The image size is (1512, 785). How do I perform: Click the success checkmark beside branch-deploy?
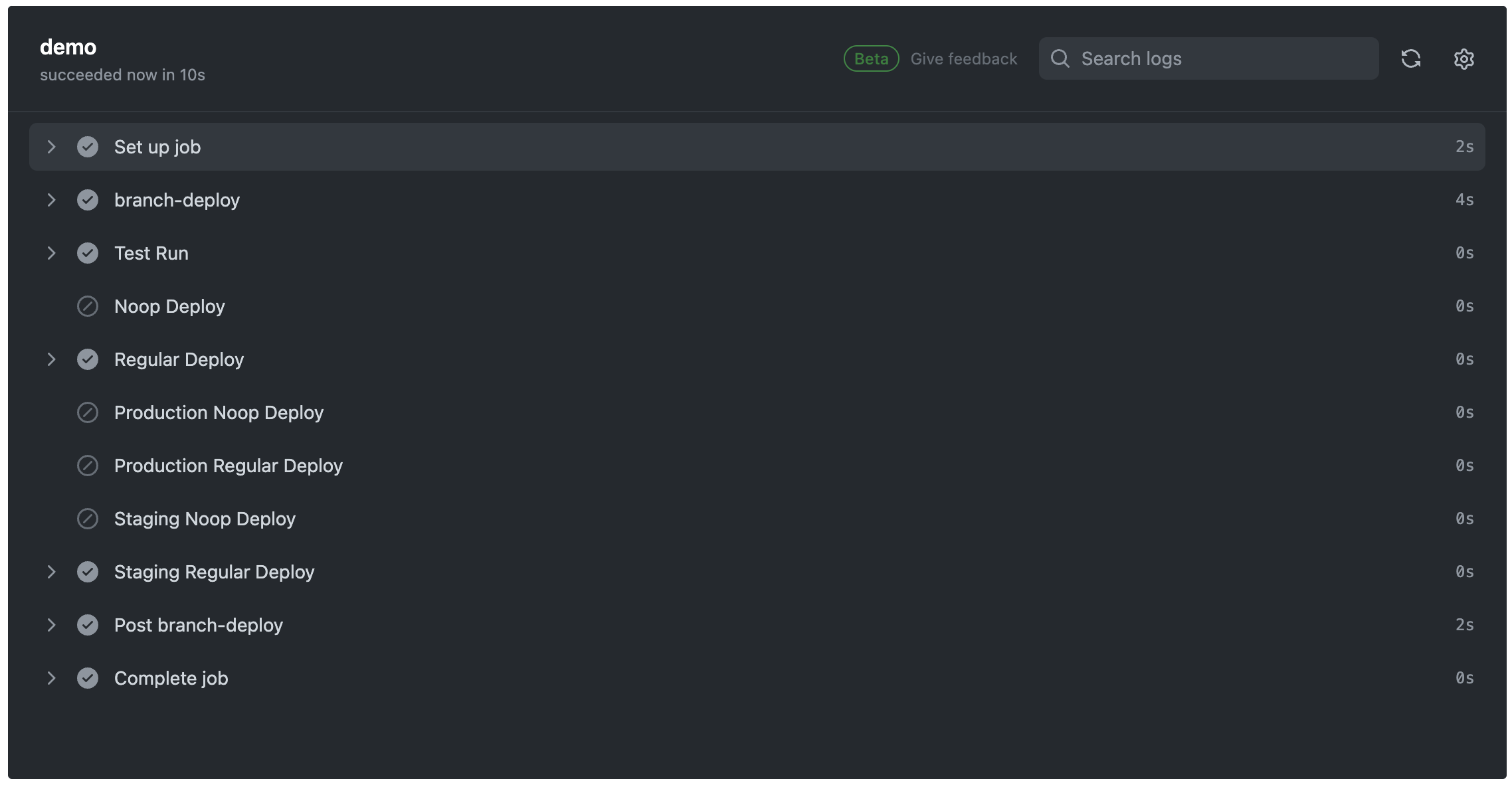click(x=88, y=200)
